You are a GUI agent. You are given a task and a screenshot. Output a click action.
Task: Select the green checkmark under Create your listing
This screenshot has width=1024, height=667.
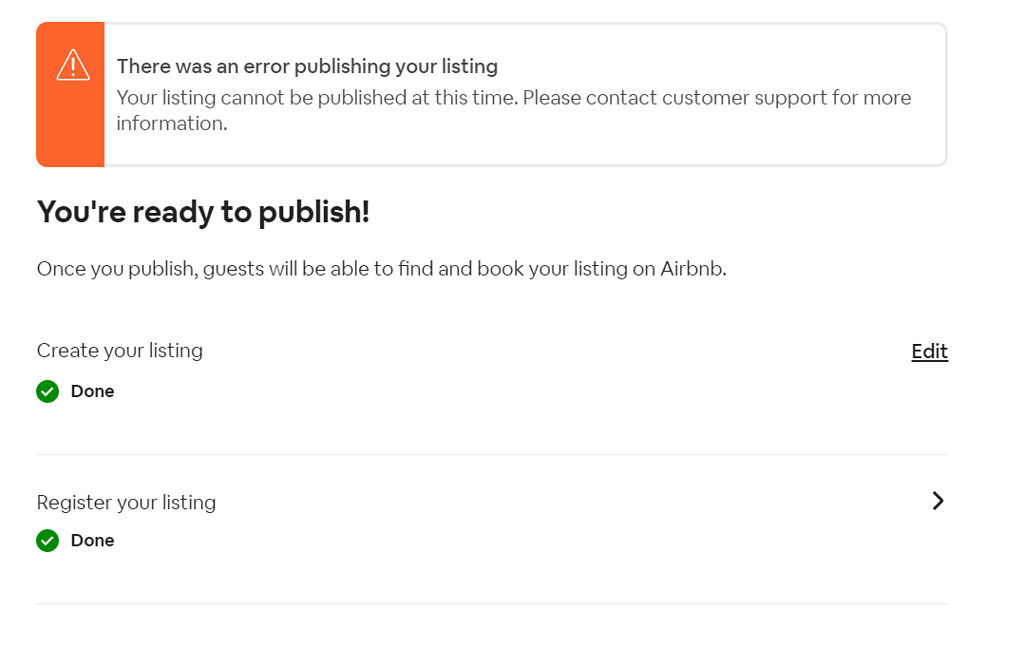47,391
